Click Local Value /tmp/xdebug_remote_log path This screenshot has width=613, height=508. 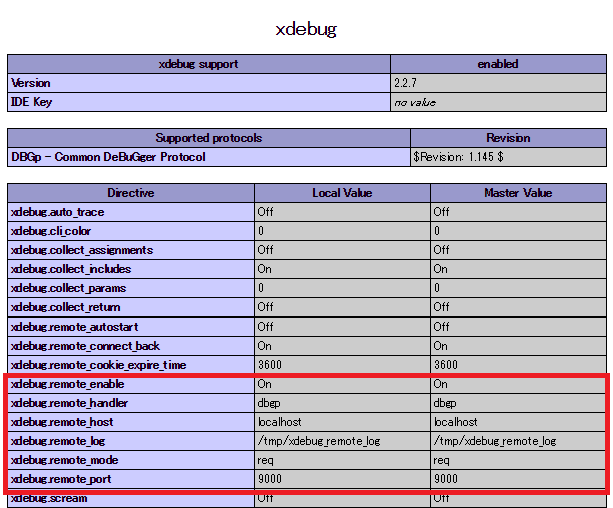point(342,441)
